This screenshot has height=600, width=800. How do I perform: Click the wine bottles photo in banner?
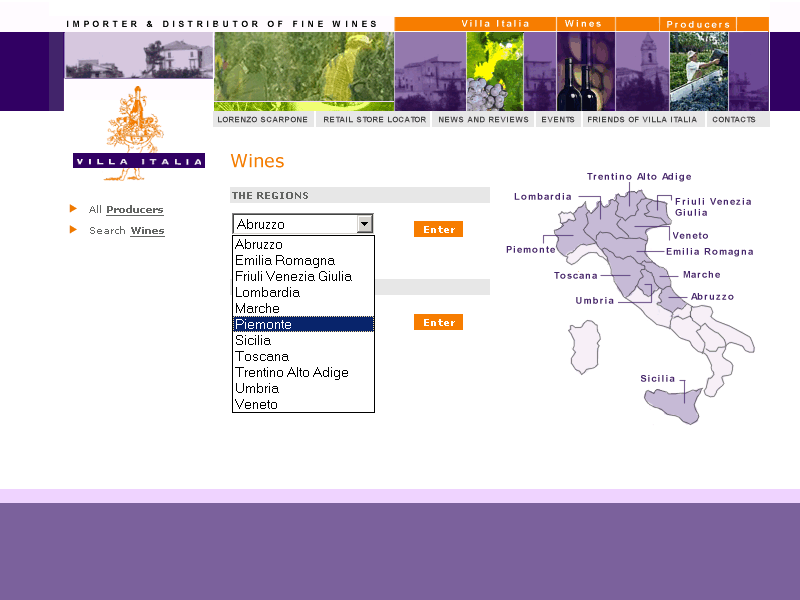tap(586, 71)
